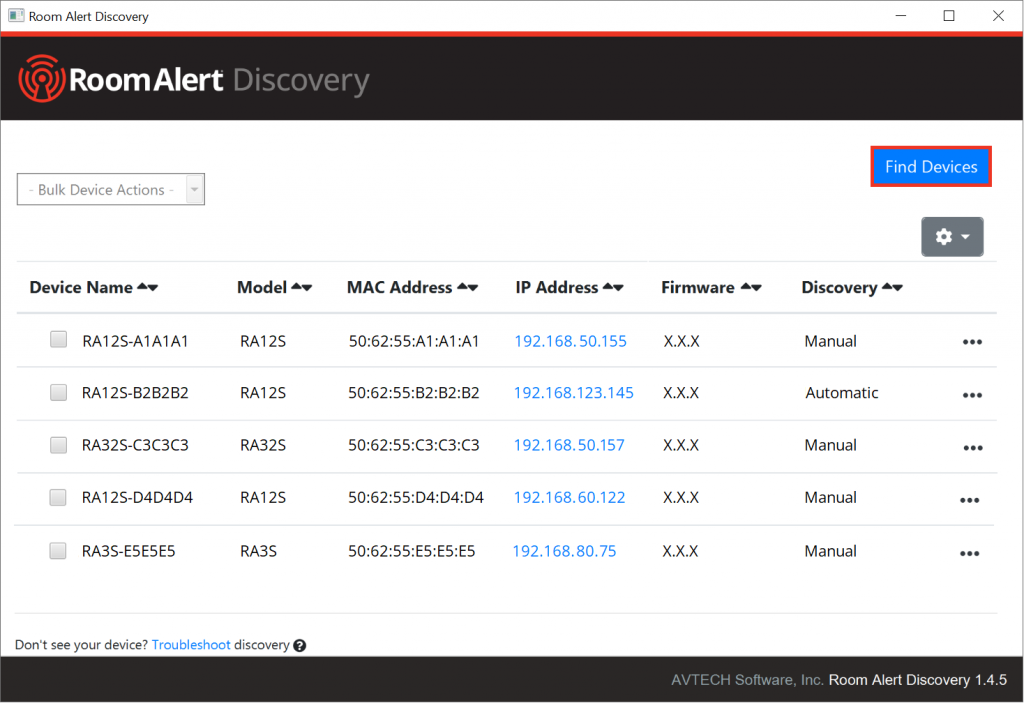
Task: Open the three-dot menu for RA12S-D4D4D4
Action: (969, 500)
